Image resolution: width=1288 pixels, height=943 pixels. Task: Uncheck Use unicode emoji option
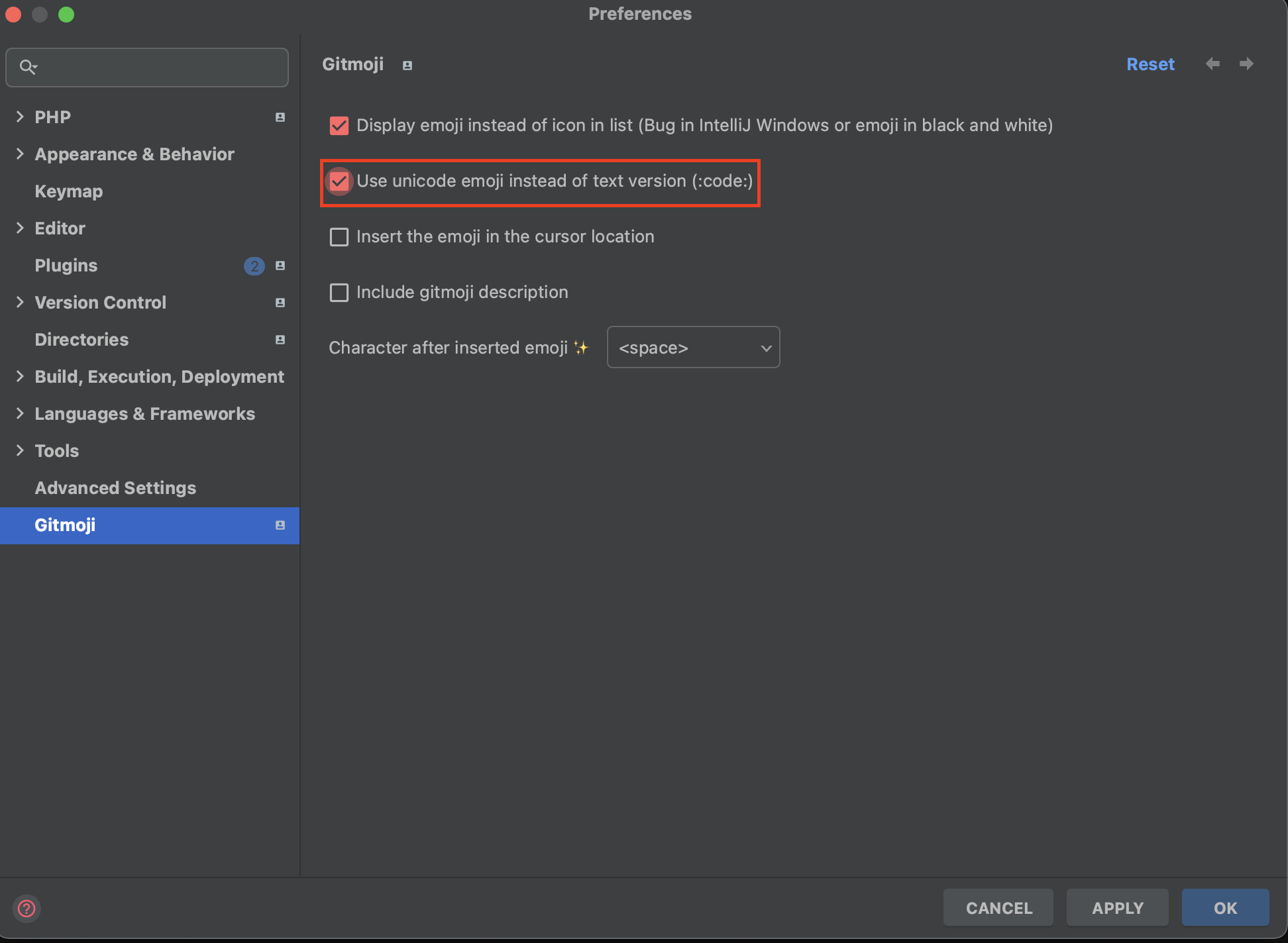coord(339,181)
